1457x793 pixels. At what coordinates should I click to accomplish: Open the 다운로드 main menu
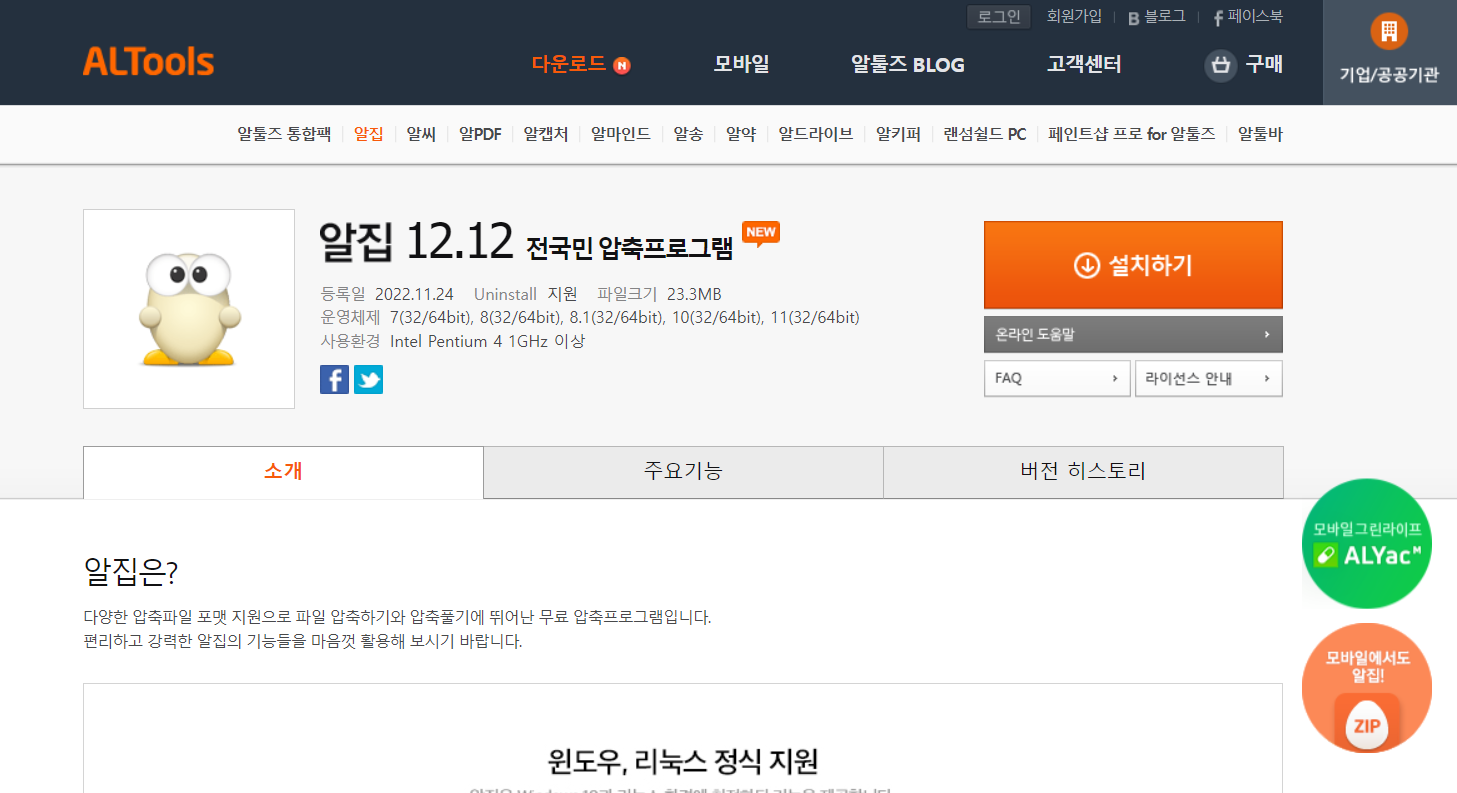[x=569, y=65]
